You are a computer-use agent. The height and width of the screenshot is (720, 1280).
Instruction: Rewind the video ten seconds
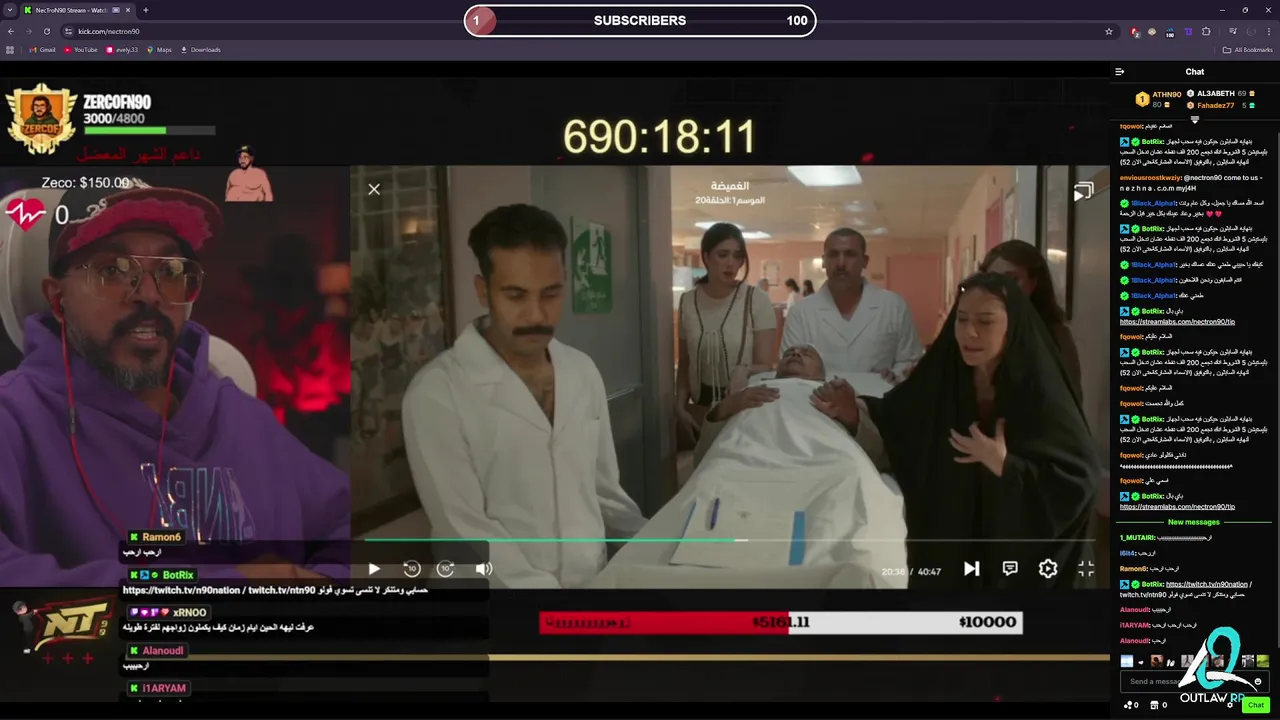coord(411,568)
